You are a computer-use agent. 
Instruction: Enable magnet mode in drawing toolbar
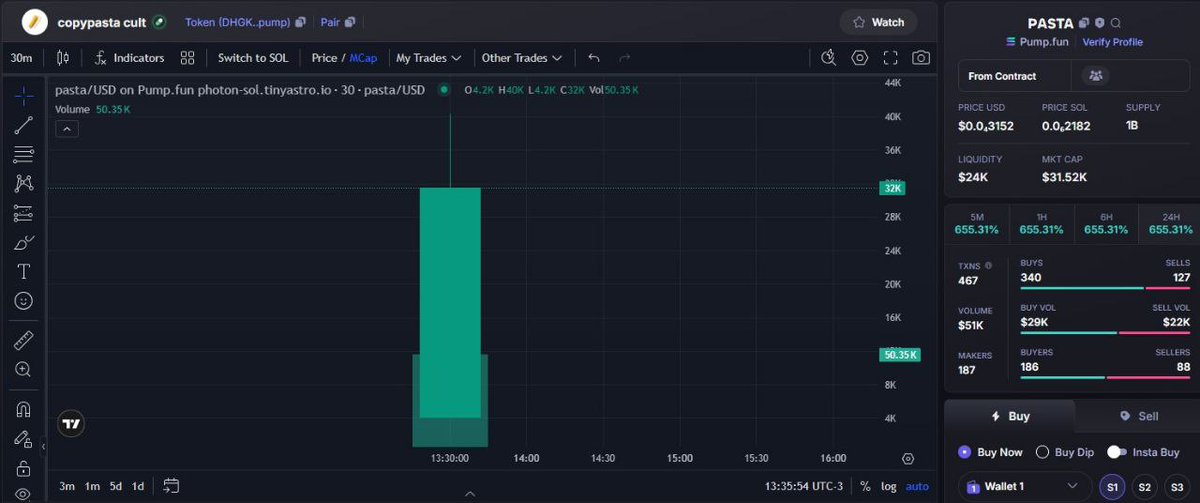[24, 409]
